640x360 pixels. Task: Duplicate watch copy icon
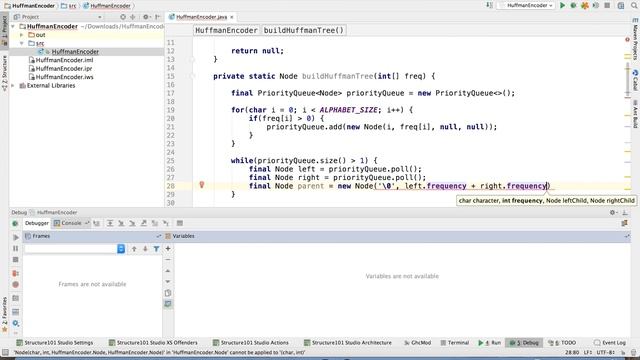point(168,293)
